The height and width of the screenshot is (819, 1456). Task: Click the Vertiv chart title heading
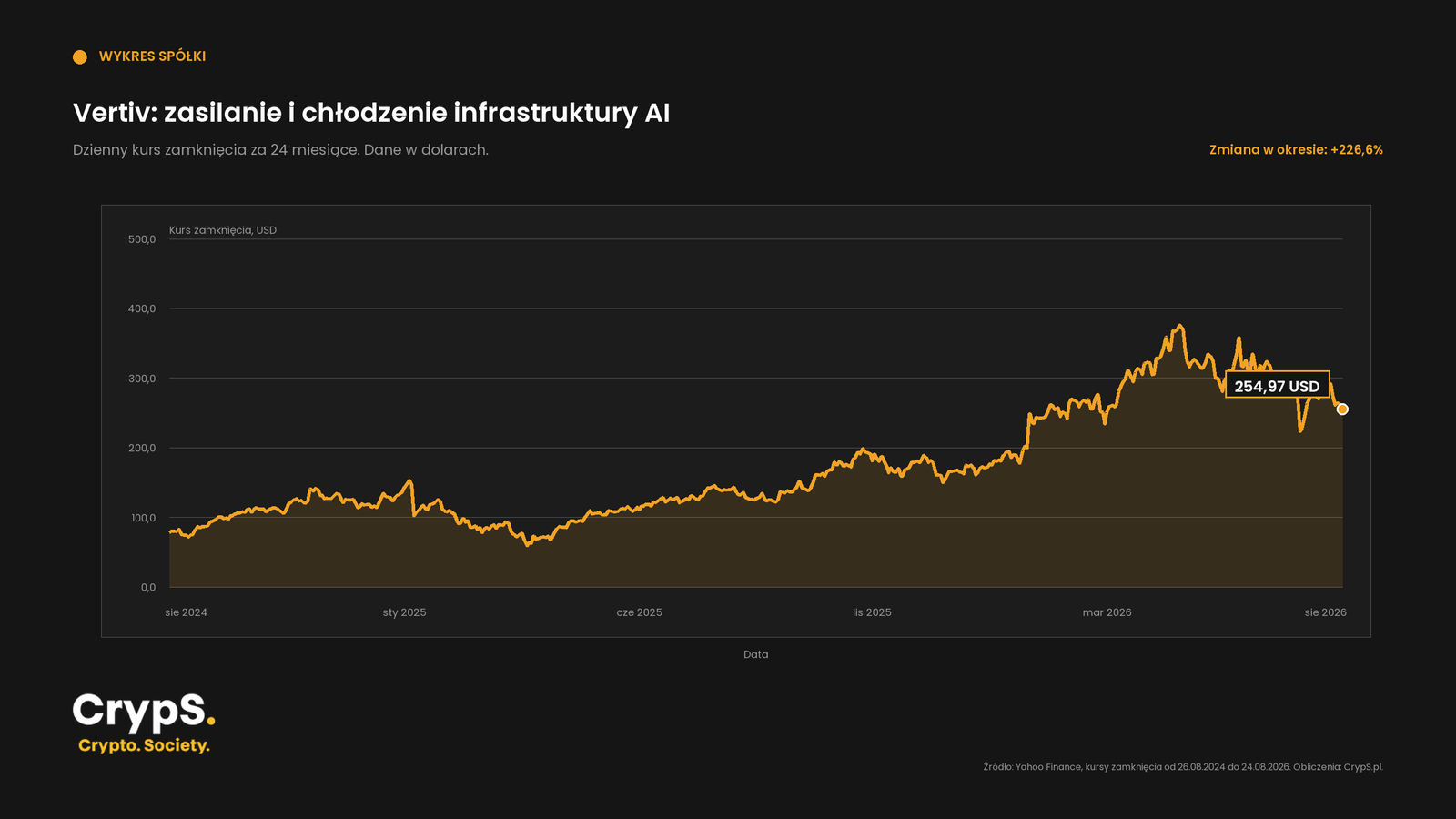coord(371,113)
